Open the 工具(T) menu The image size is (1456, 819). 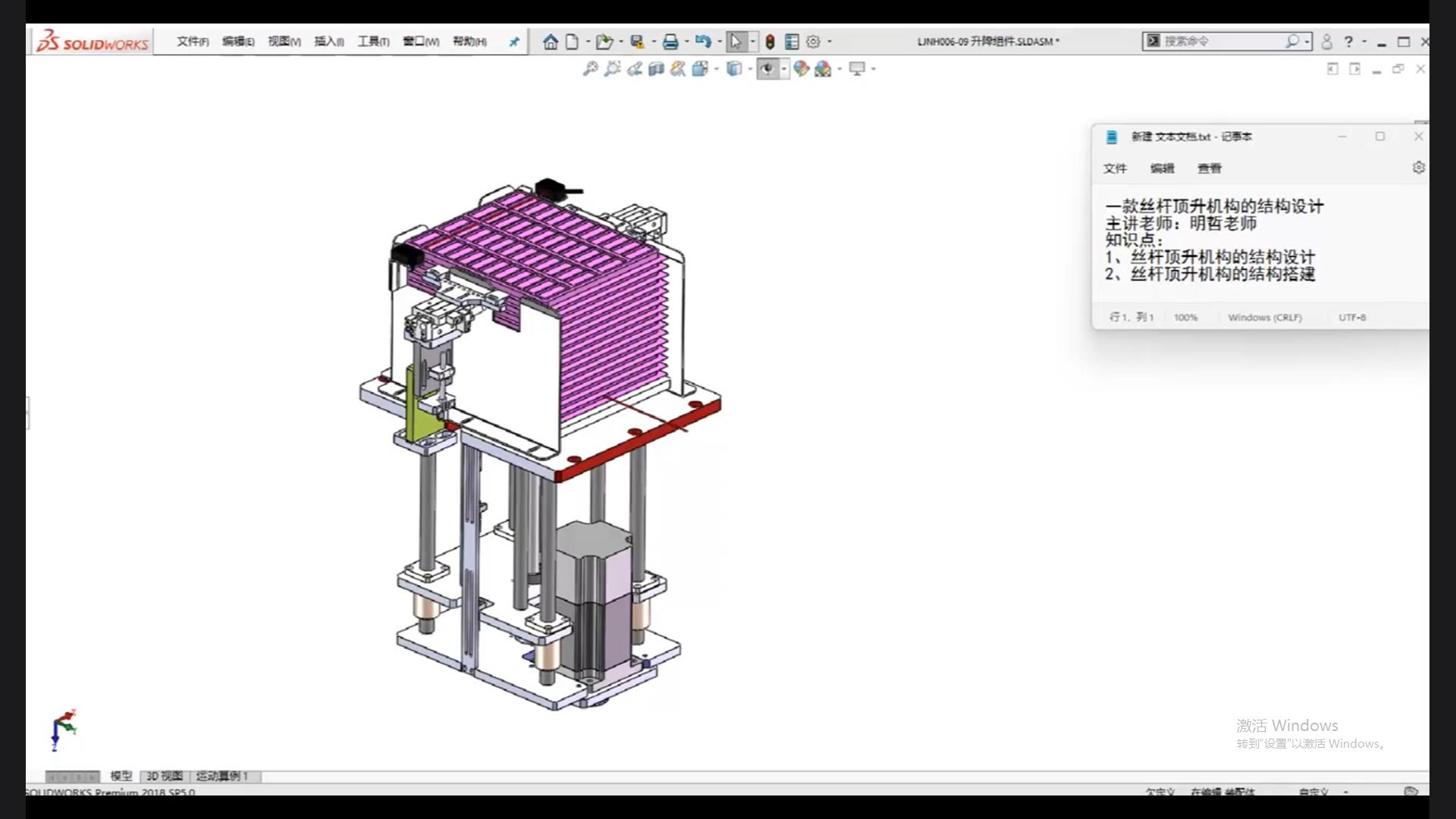[x=373, y=42]
